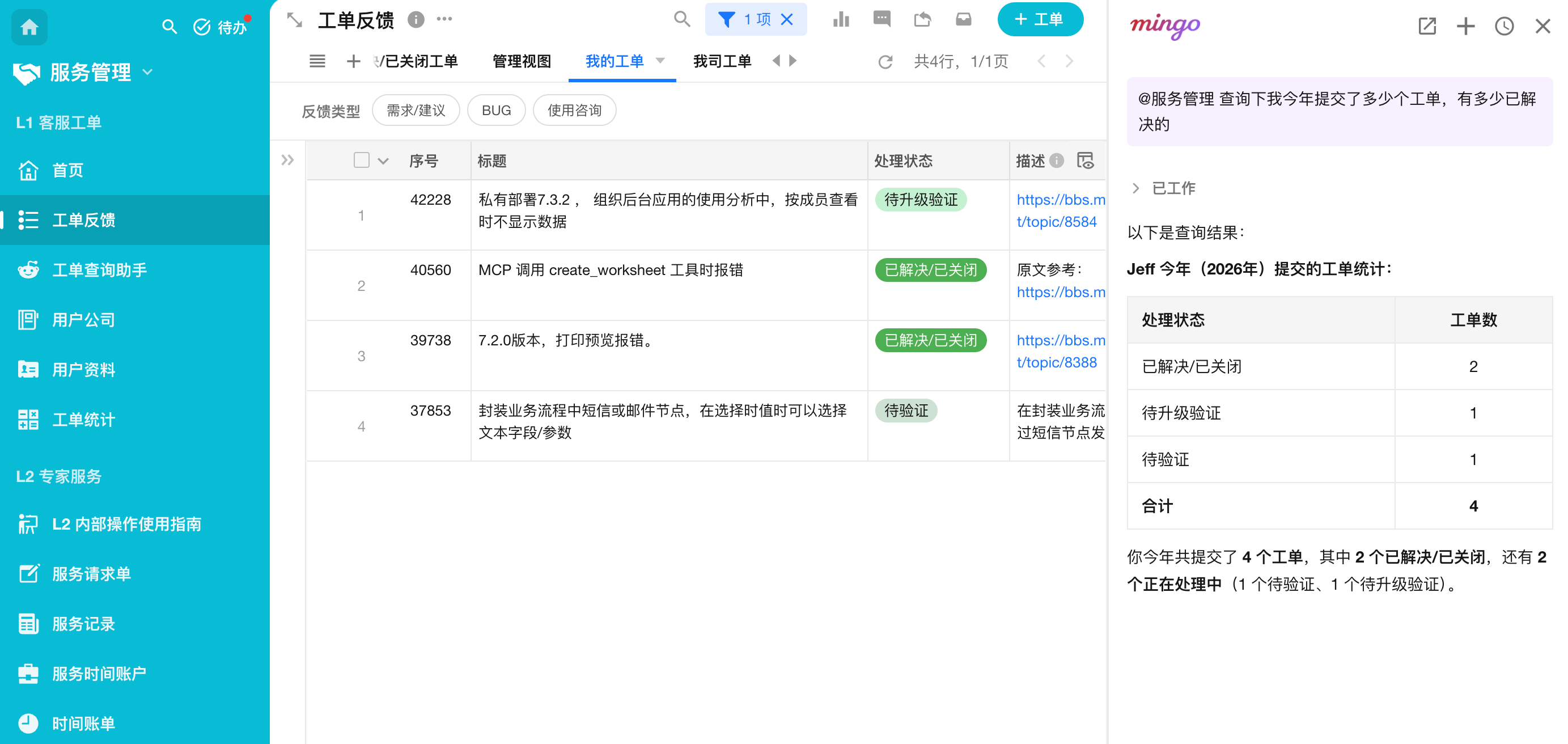This screenshot has height=744, width=1568.
Task: Open the bbs topic/8388 link
Action: (1060, 351)
